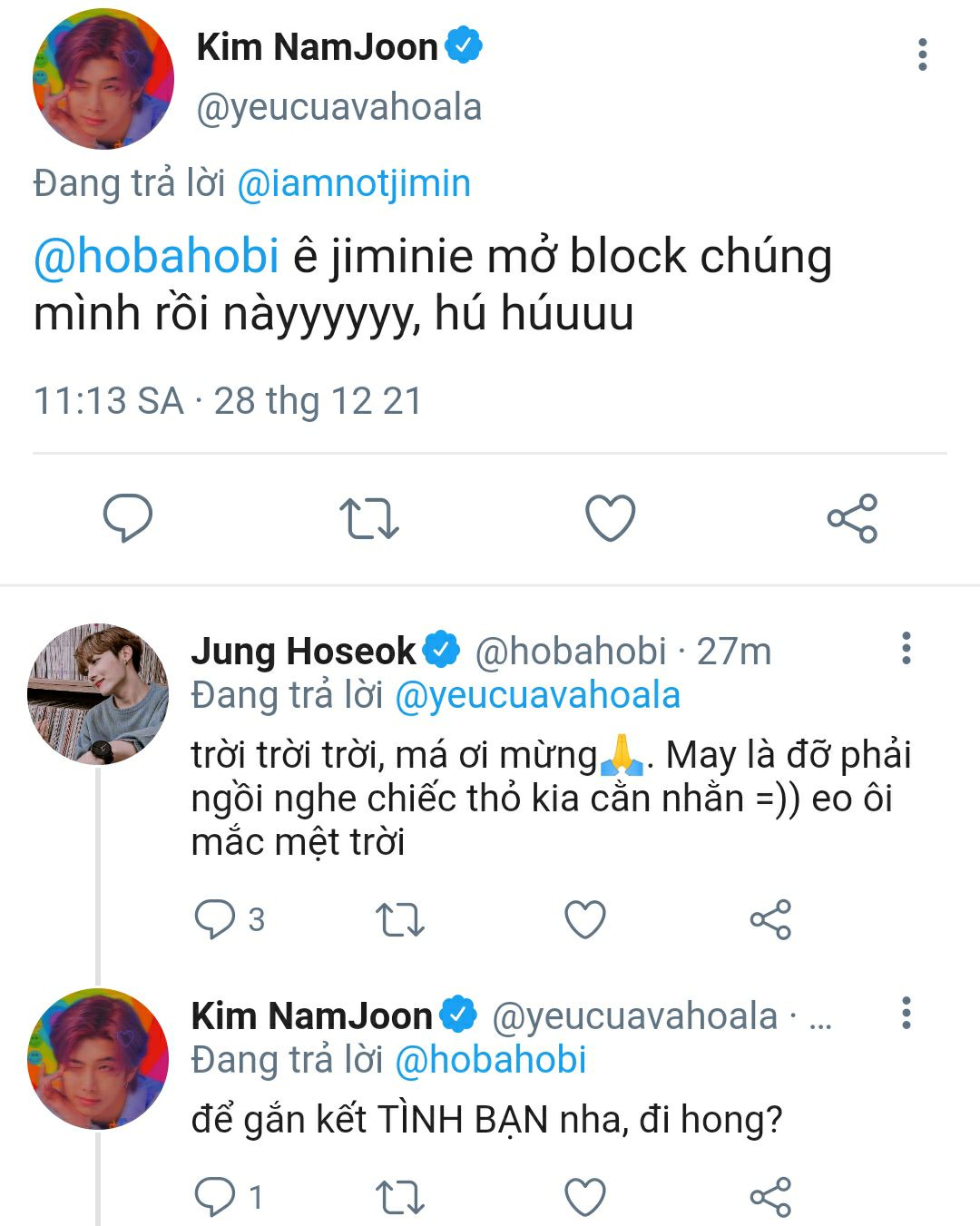Open more options for bottom Kim NamJoon reply
980x1226 pixels.
906,1013
